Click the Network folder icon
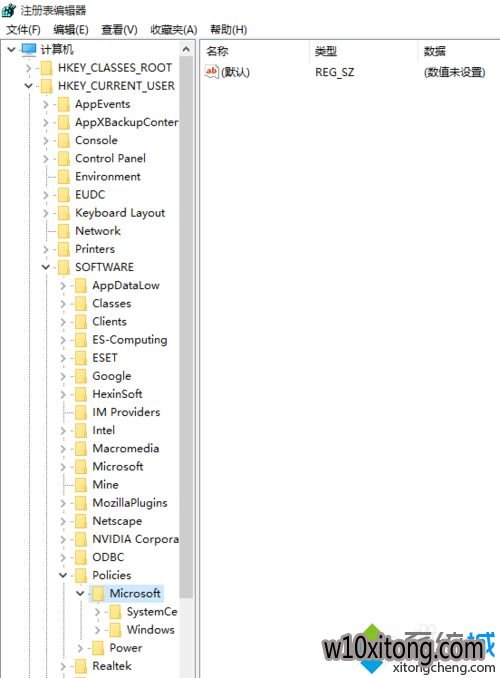The height and width of the screenshot is (678, 500). point(64,232)
